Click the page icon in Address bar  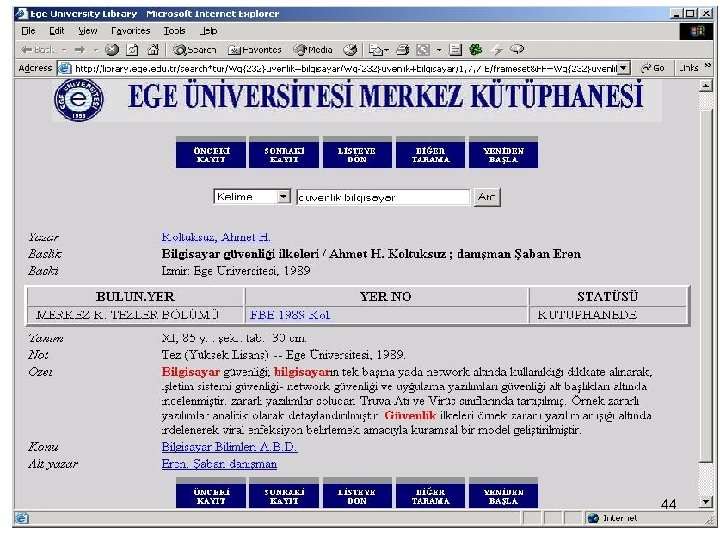[x=65, y=68]
